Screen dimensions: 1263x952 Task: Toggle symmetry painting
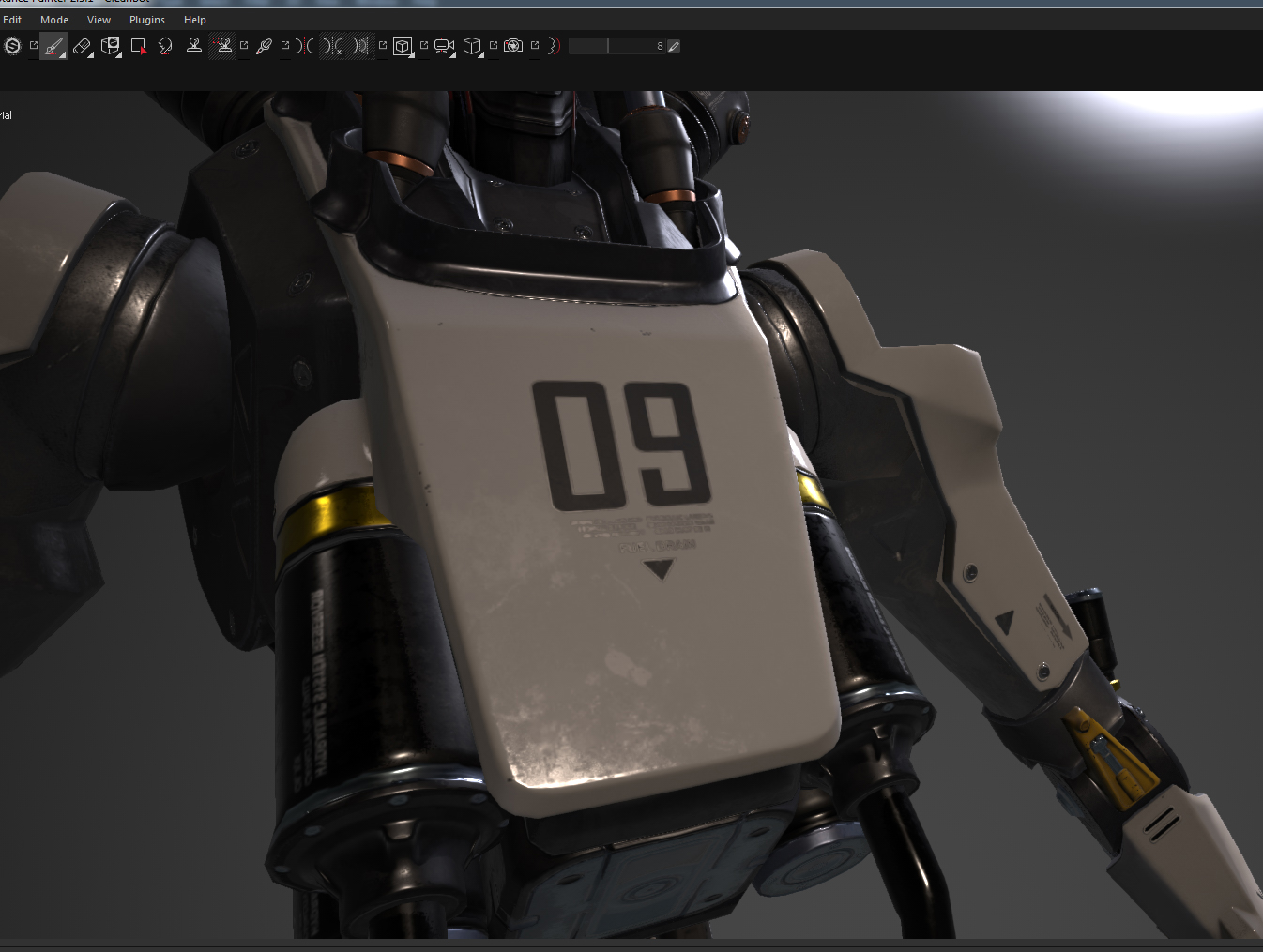pos(304,46)
